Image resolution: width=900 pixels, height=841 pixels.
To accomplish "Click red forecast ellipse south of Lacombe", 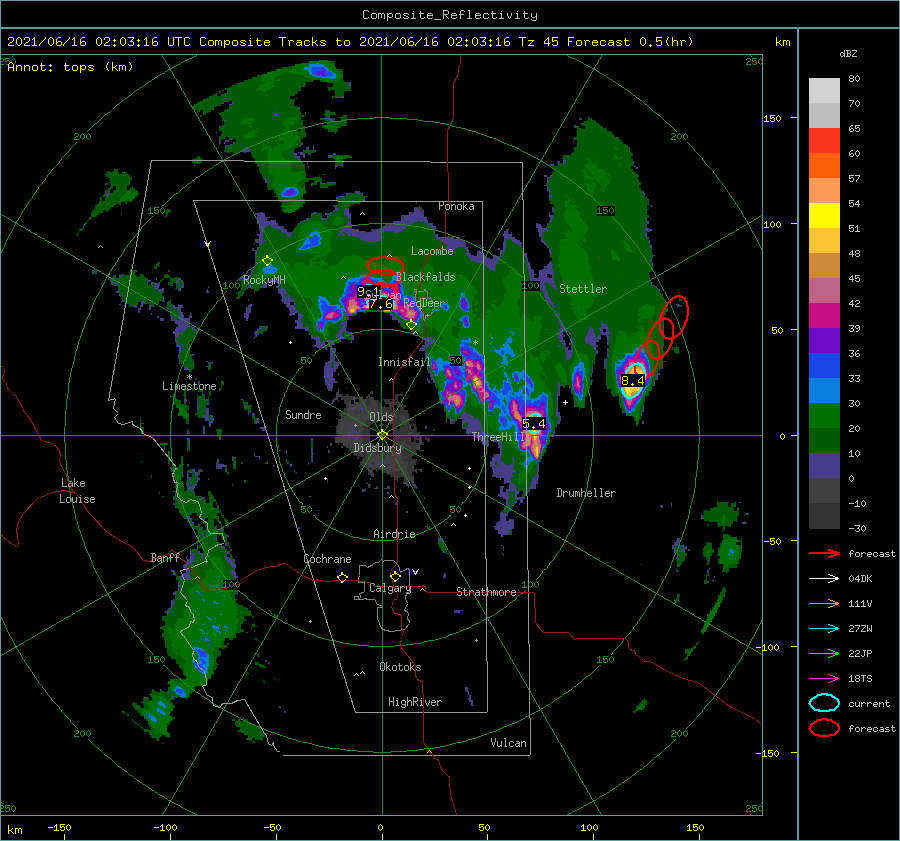I will (385, 265).
